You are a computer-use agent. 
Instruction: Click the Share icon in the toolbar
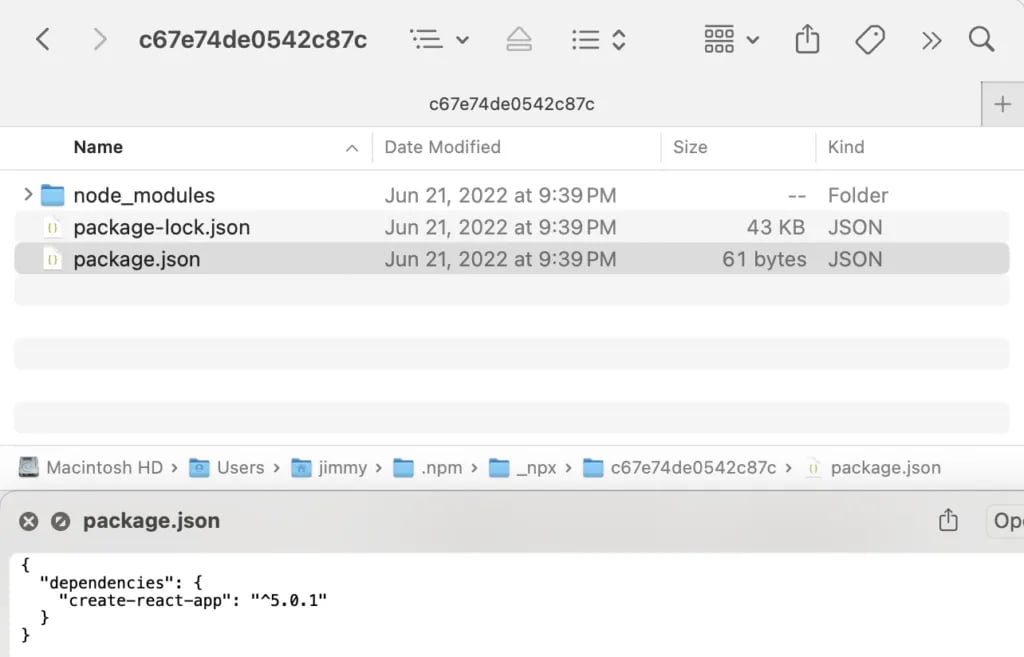[807, 39]
